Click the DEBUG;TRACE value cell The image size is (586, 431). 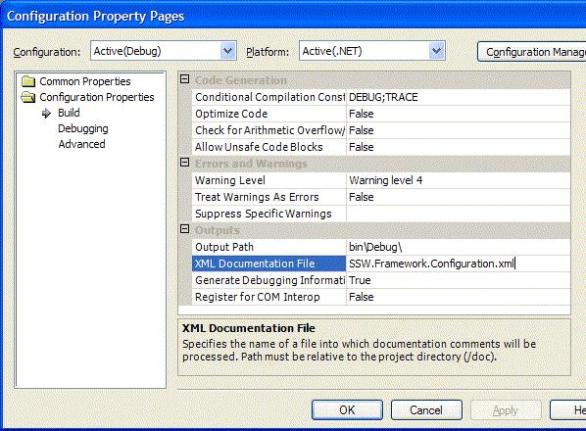pos(458,97)
